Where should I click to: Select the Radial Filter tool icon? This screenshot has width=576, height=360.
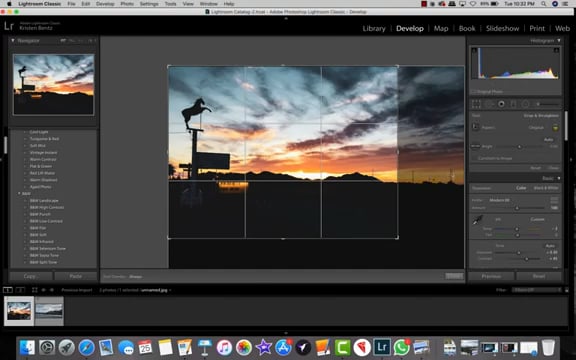[525, 104]
